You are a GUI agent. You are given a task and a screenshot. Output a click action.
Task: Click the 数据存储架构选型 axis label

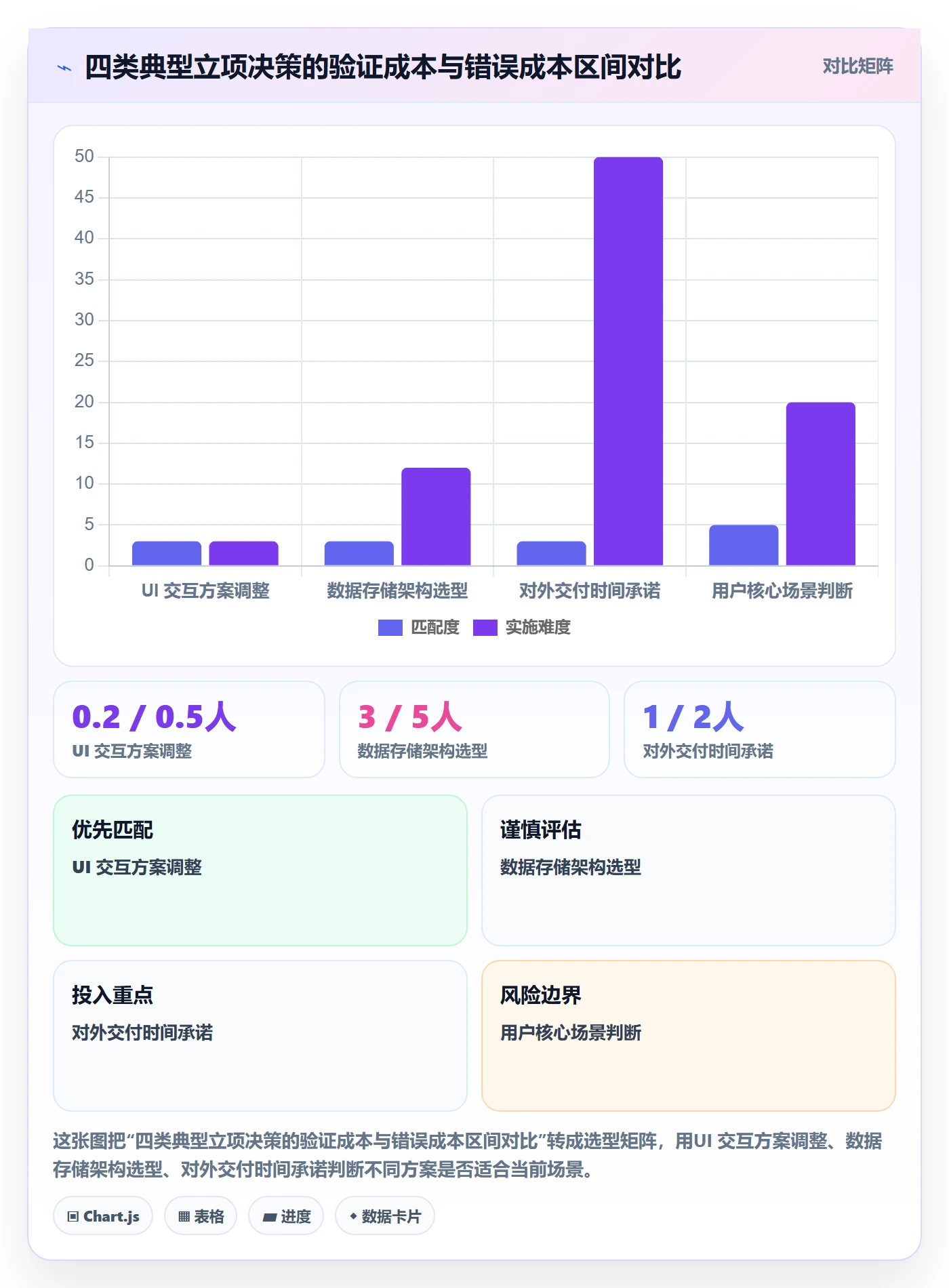tap(397, 591)
